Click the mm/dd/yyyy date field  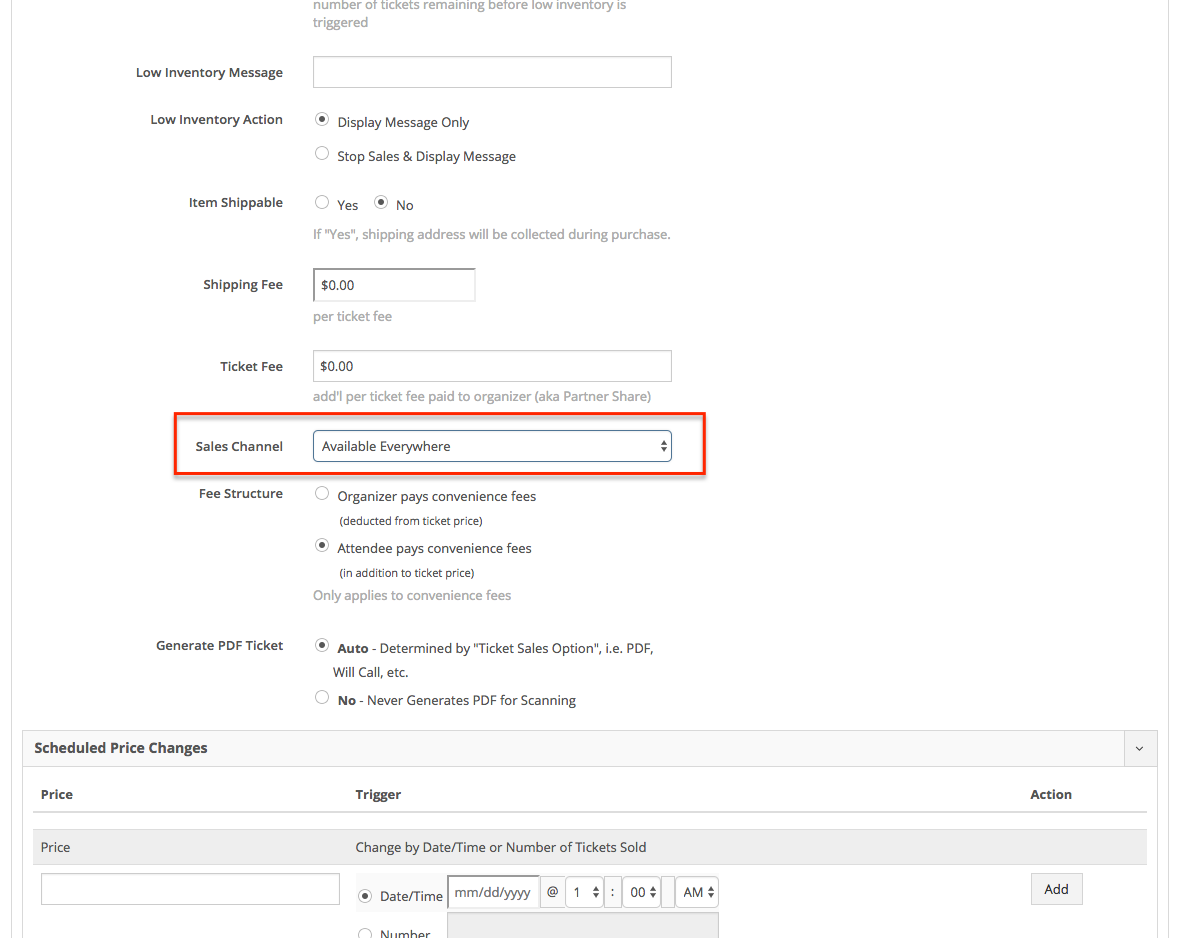493,892
